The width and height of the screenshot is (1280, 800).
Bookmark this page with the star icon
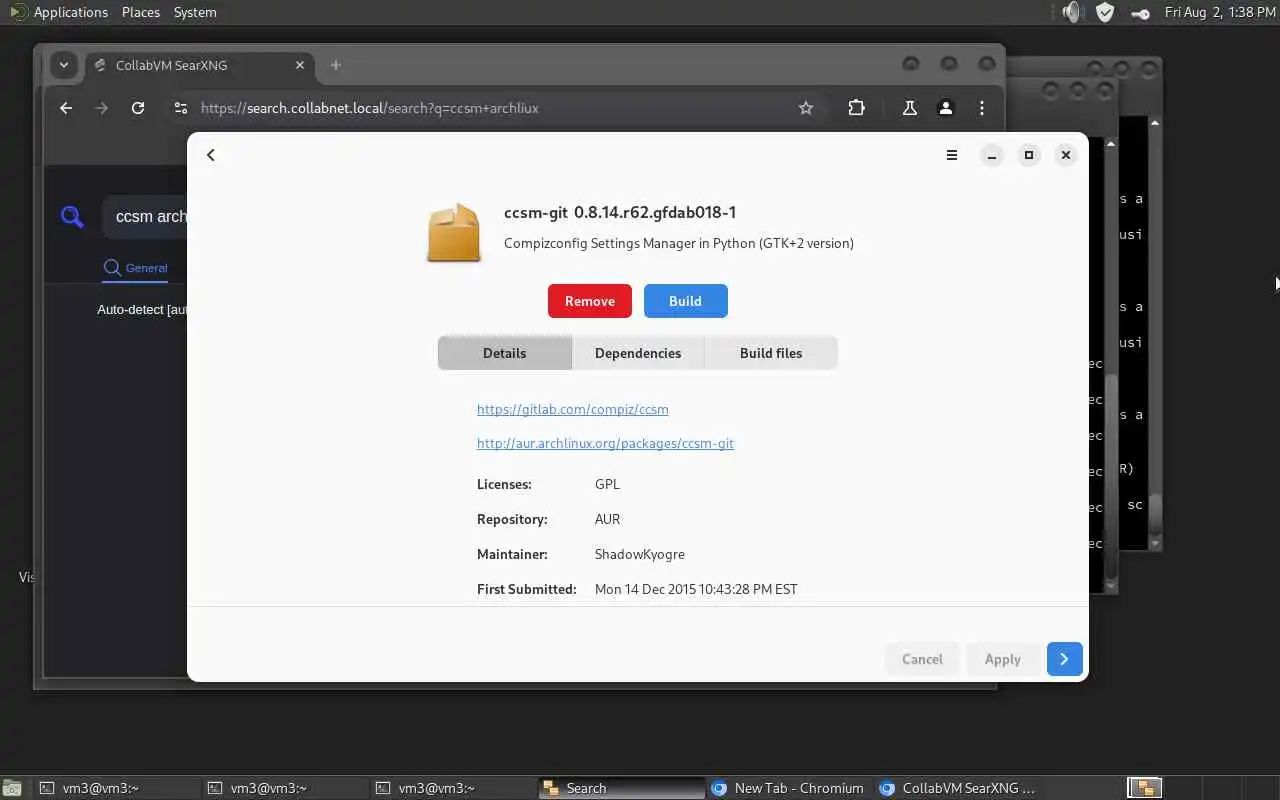point(806,108)
